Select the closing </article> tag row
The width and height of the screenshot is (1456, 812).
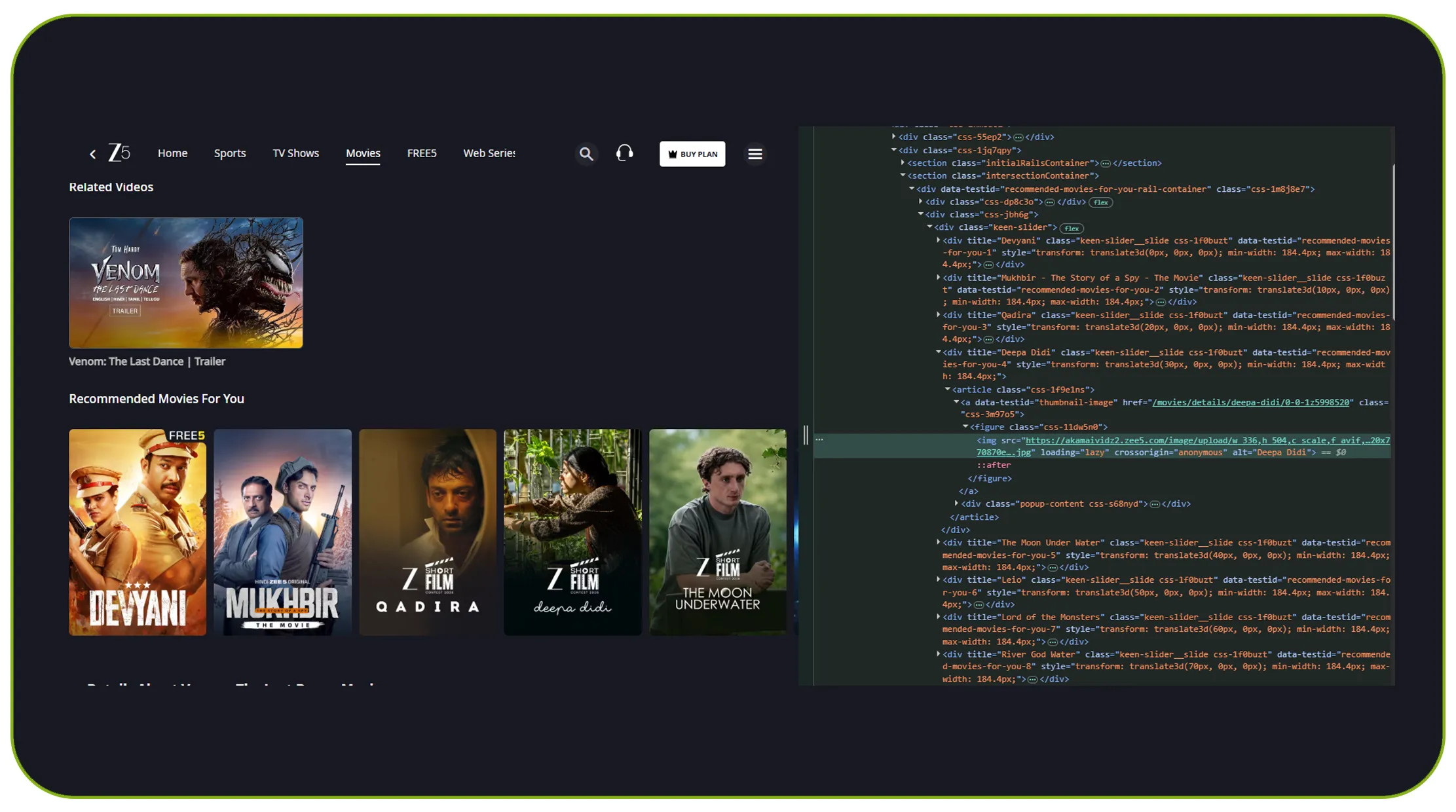pyautogui.click(x=975, y=517)
